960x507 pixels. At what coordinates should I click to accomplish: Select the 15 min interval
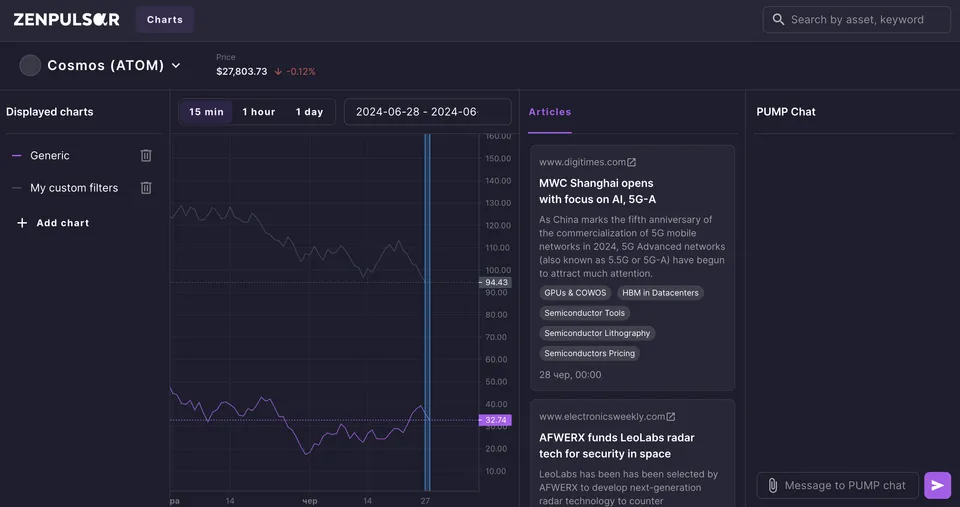pos(206,112)
